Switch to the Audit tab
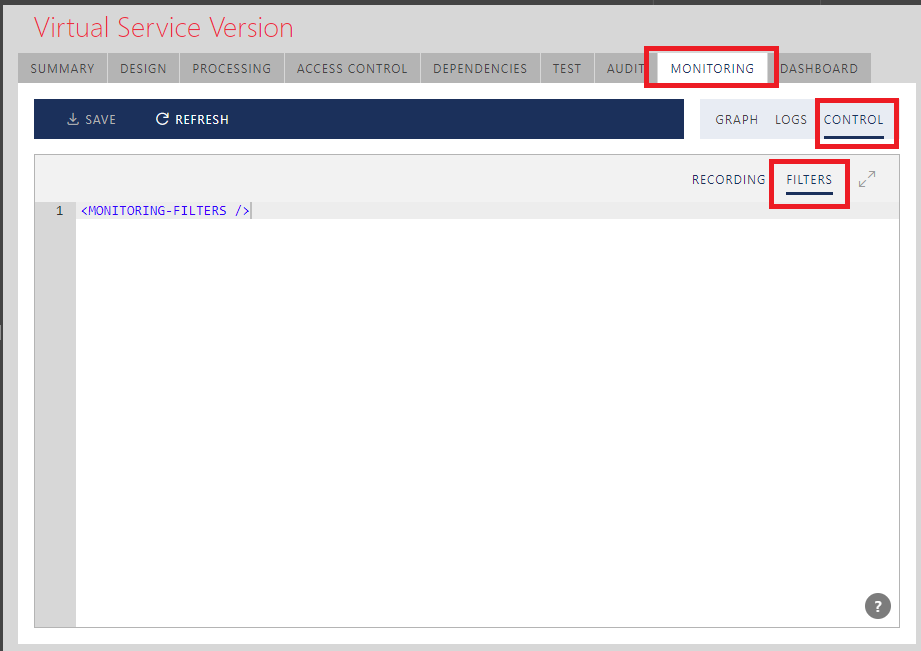The width and height of the screenshot is (921, 651). click(625, 69)
